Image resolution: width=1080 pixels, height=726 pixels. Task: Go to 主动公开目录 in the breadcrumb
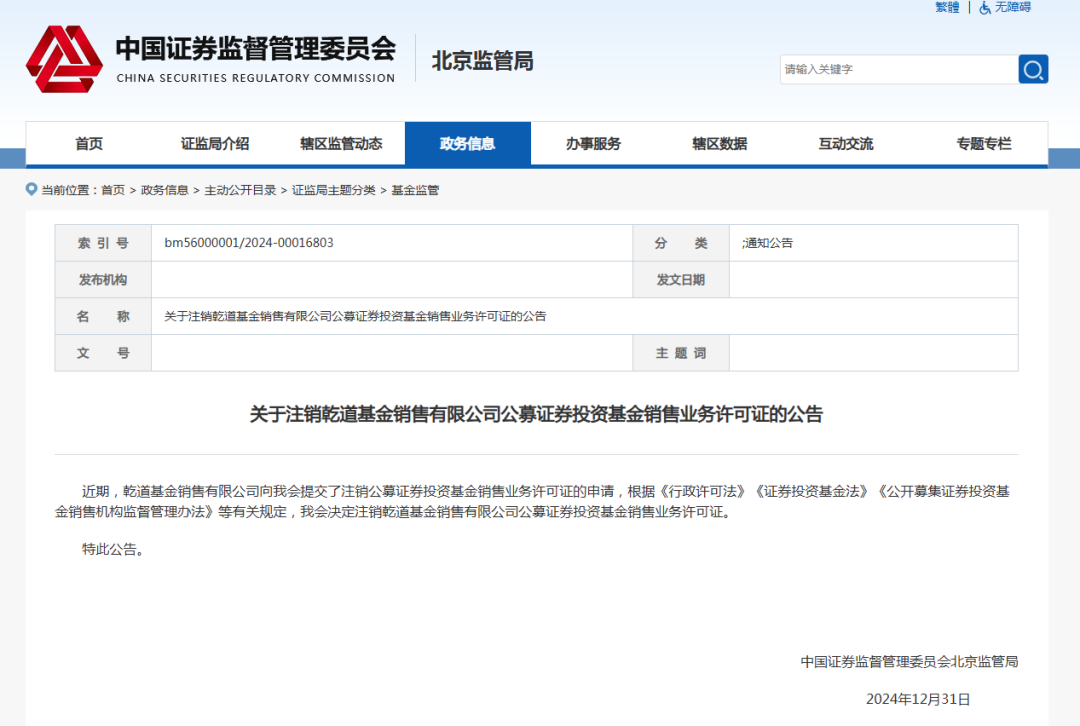click(240, 190)
